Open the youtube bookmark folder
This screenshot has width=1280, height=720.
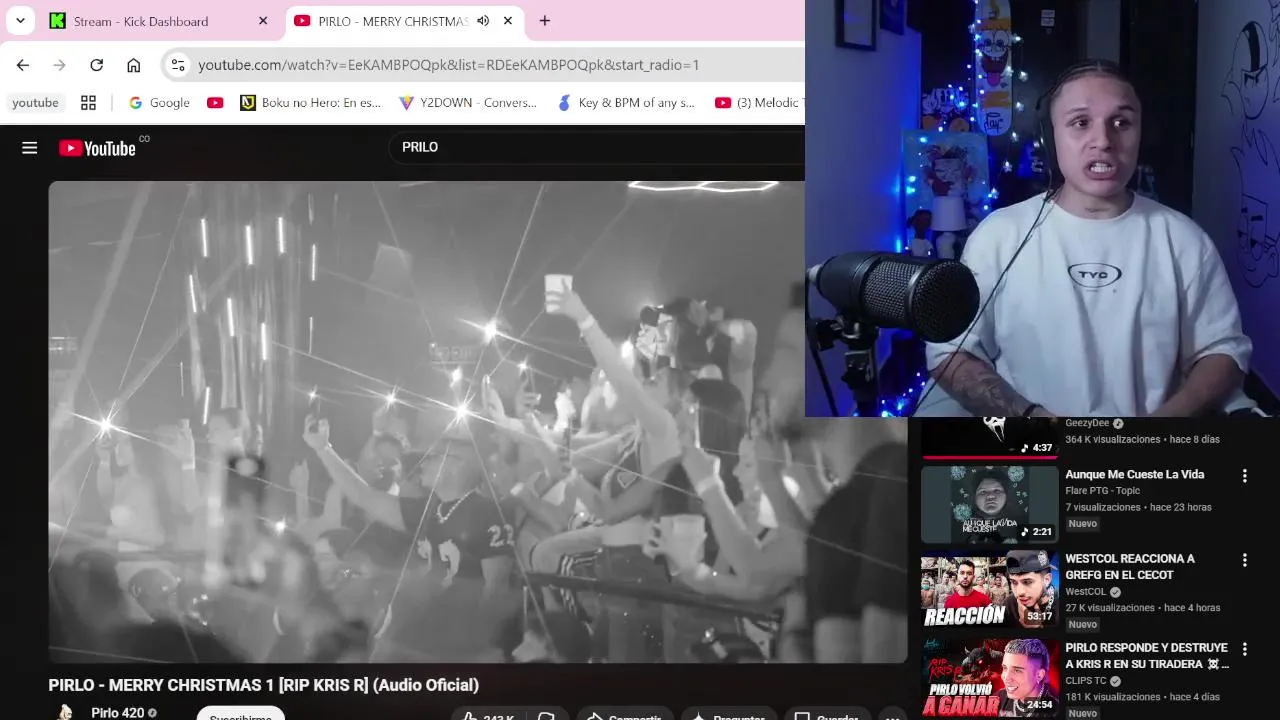point(35,103)
